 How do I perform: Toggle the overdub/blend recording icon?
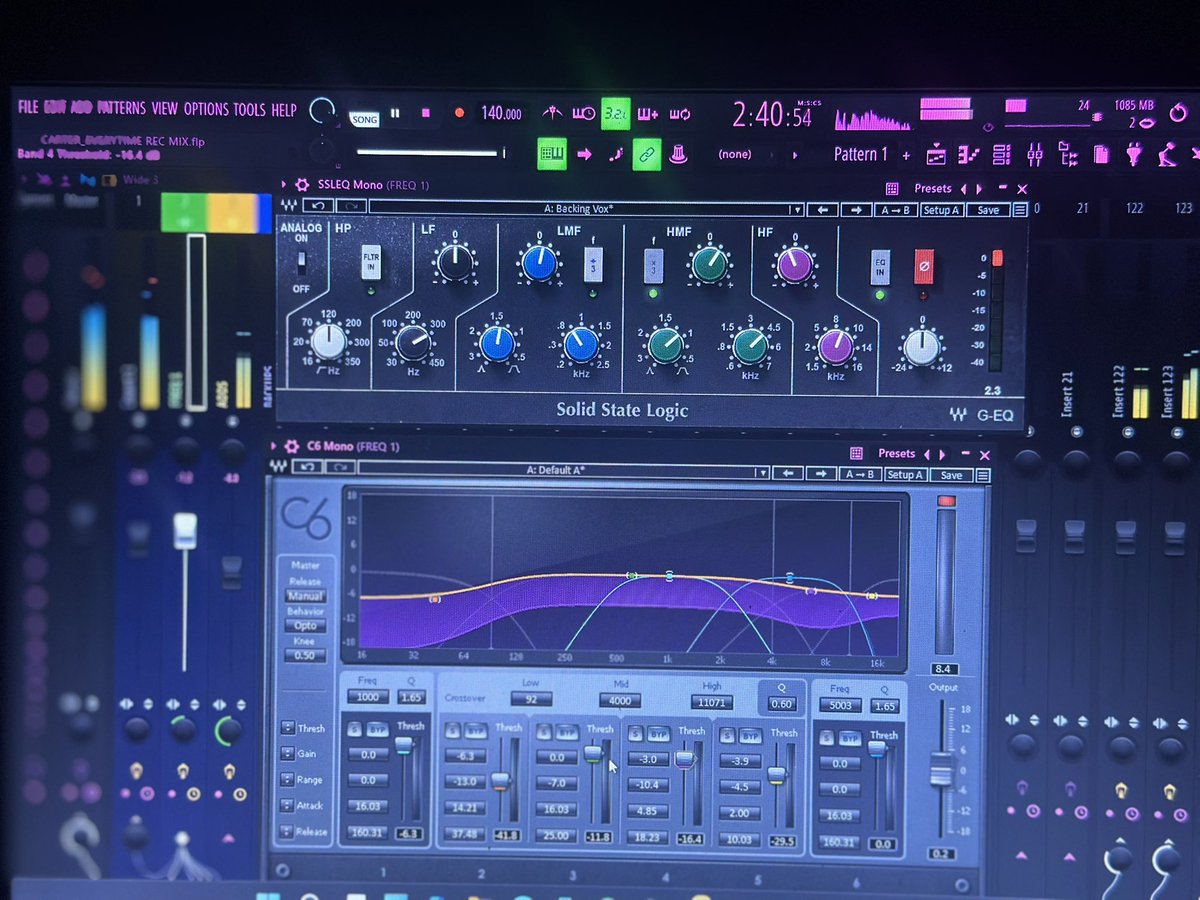tap(647, 114)
